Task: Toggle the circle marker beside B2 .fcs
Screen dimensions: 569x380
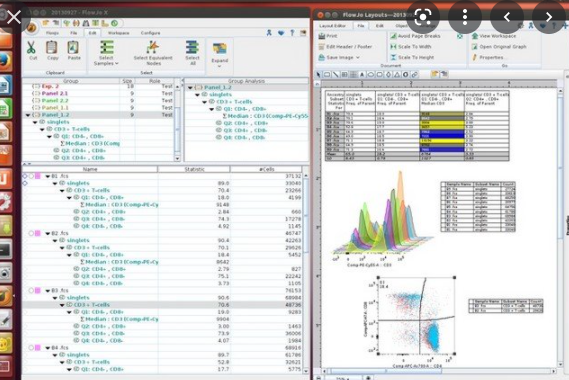Action: pyautogui.click(x=31, y=233)
